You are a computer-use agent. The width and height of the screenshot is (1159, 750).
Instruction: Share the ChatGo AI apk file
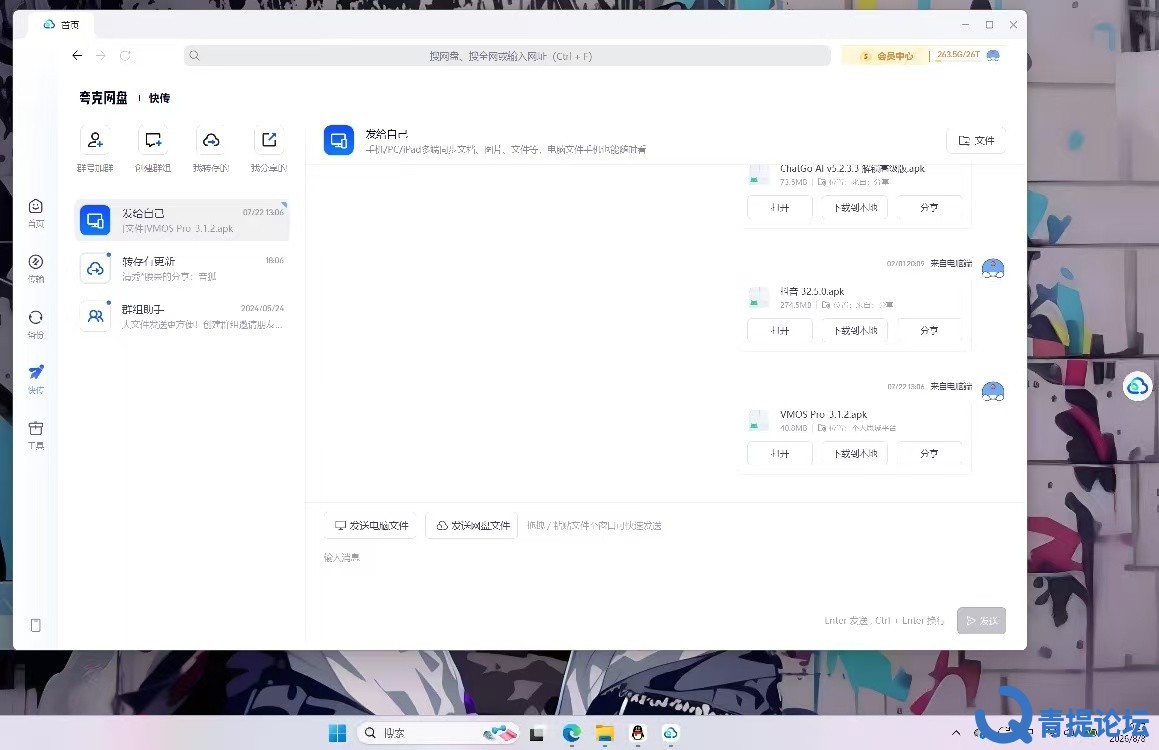[x=929, y=208]
